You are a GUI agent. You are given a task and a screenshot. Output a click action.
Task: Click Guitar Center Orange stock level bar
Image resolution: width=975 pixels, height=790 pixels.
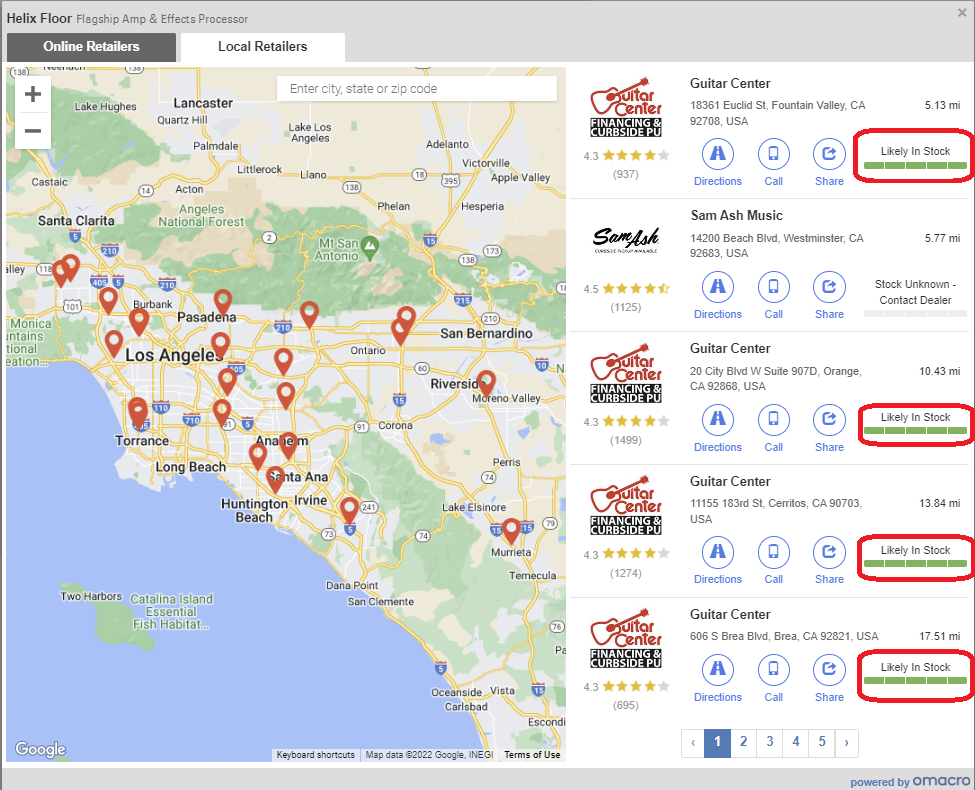(915, 430)
